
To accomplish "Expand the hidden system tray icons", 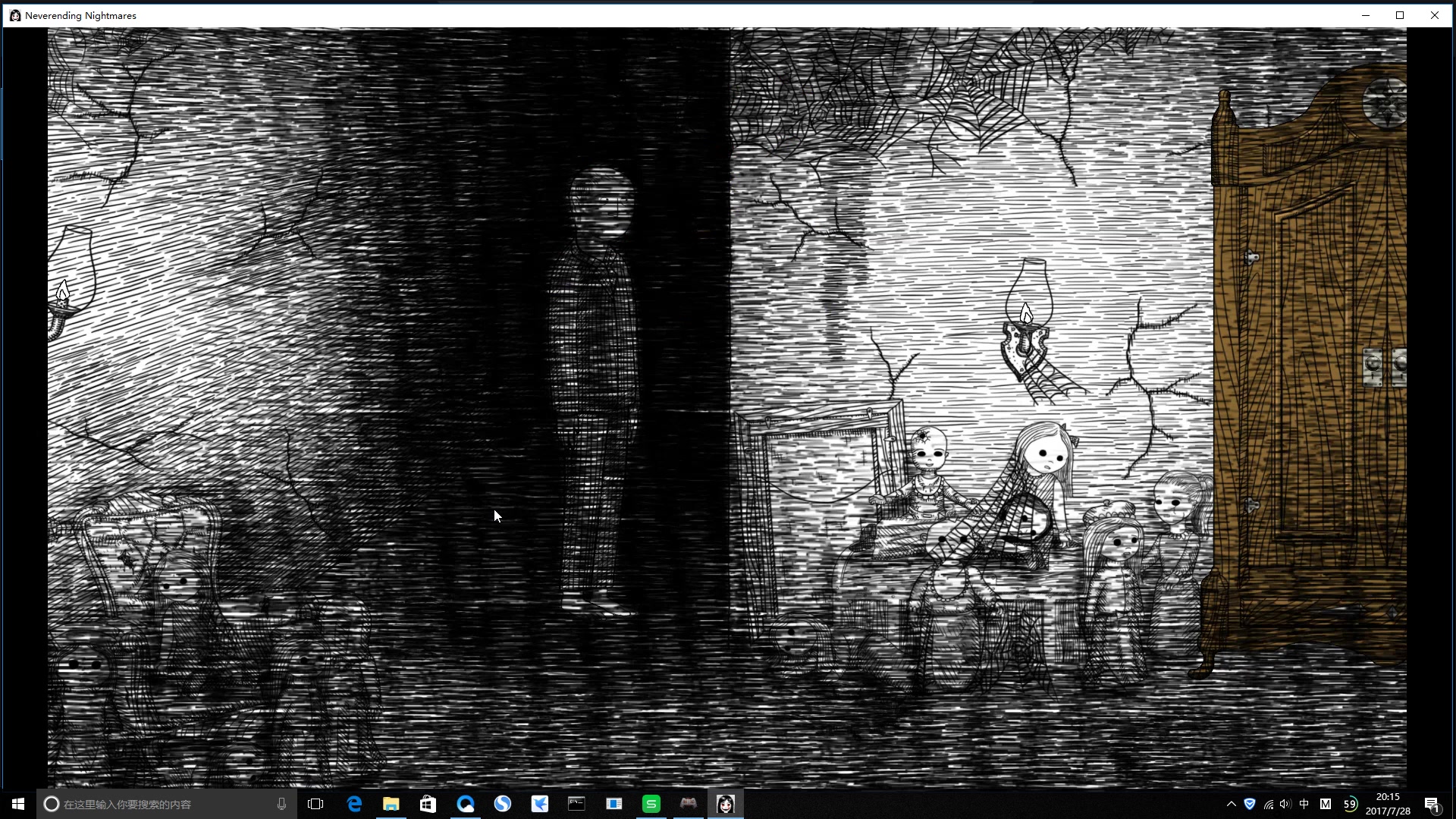I will tap(1231, 804).
